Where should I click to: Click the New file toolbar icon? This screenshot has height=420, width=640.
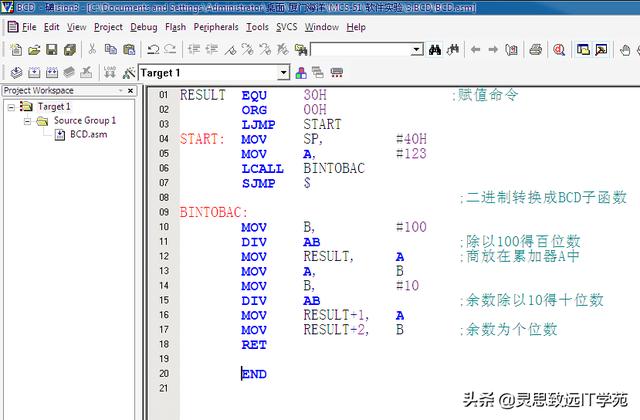(16, 50)
